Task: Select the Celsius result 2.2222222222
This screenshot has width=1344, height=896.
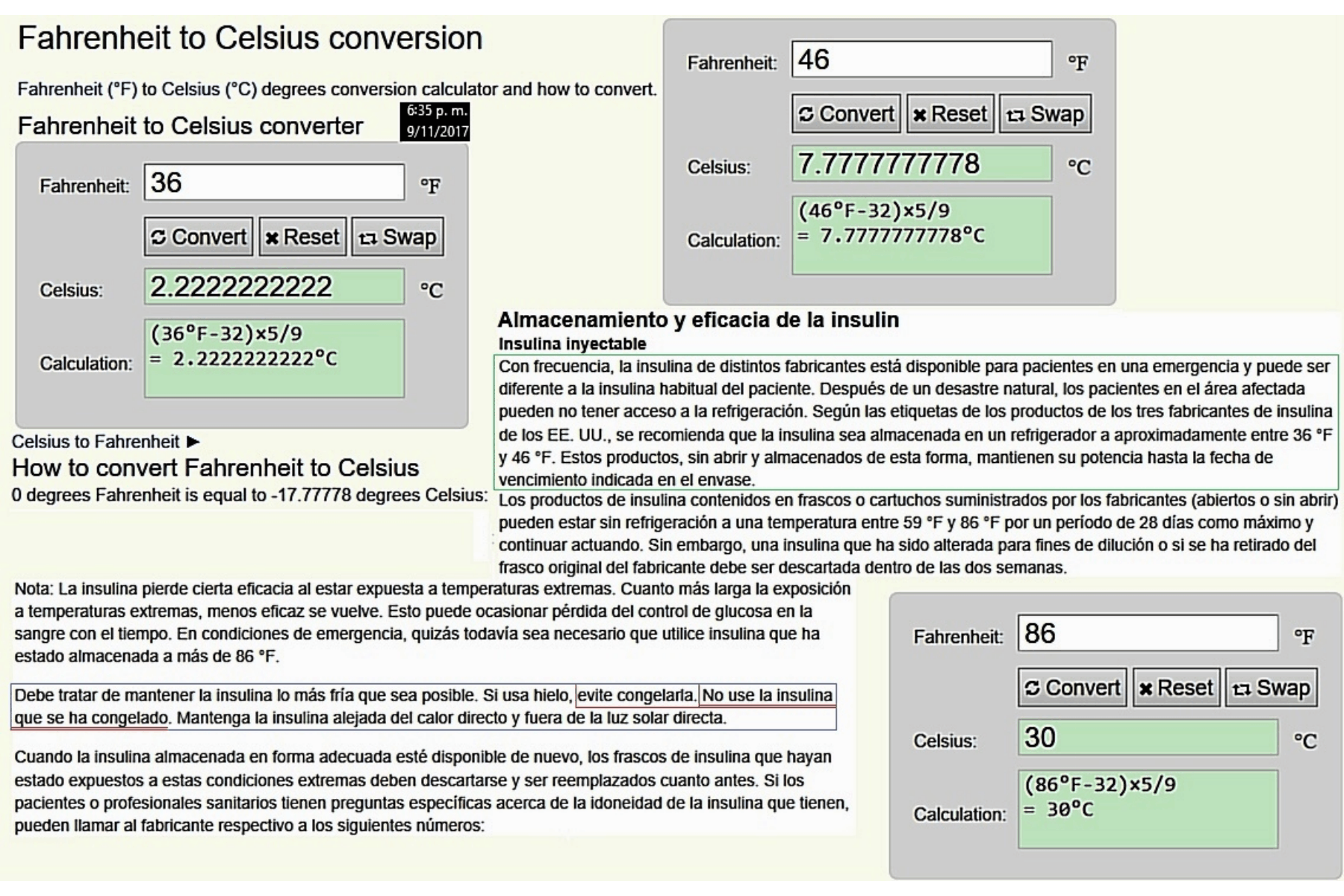Action: click(274, 287)
